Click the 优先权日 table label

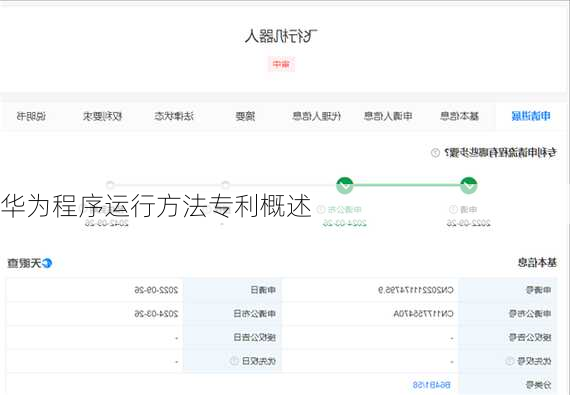[x=259, y=361]
